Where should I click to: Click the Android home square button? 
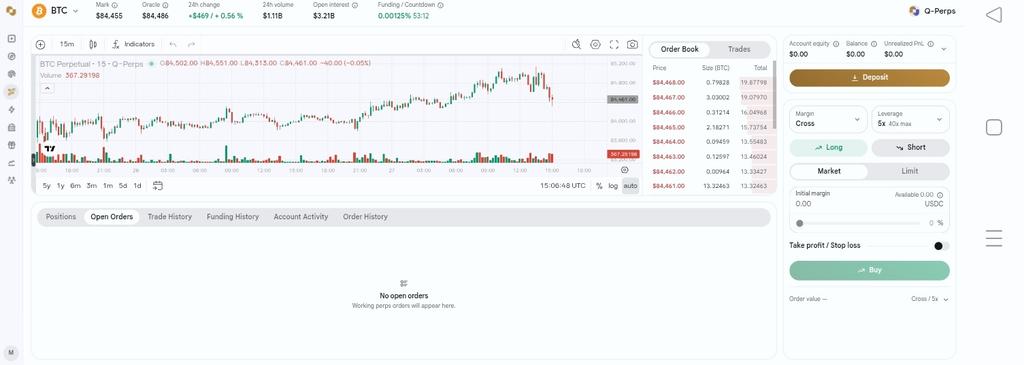993,127
